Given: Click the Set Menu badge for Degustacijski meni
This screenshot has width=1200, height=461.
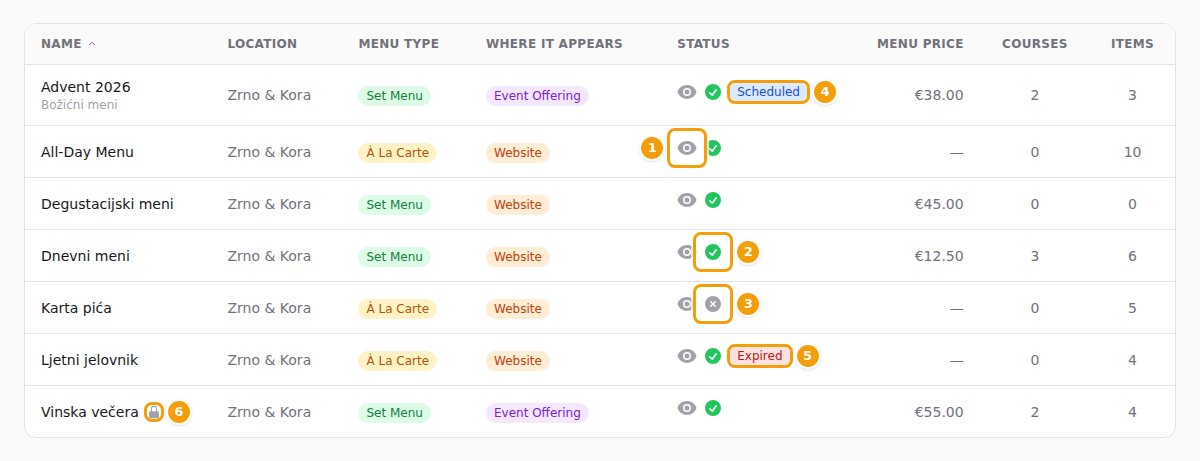Looking at the screenshot, I should click(x=394, y=205).
